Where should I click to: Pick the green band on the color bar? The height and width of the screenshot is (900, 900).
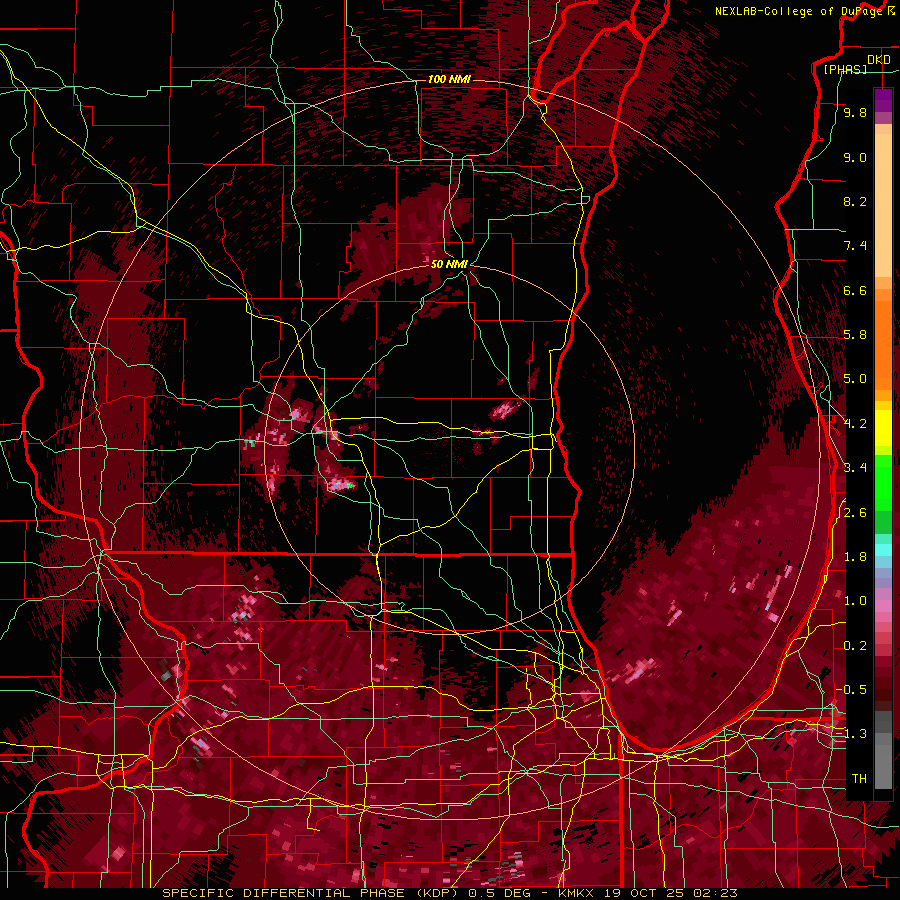(x=883, y=482)
